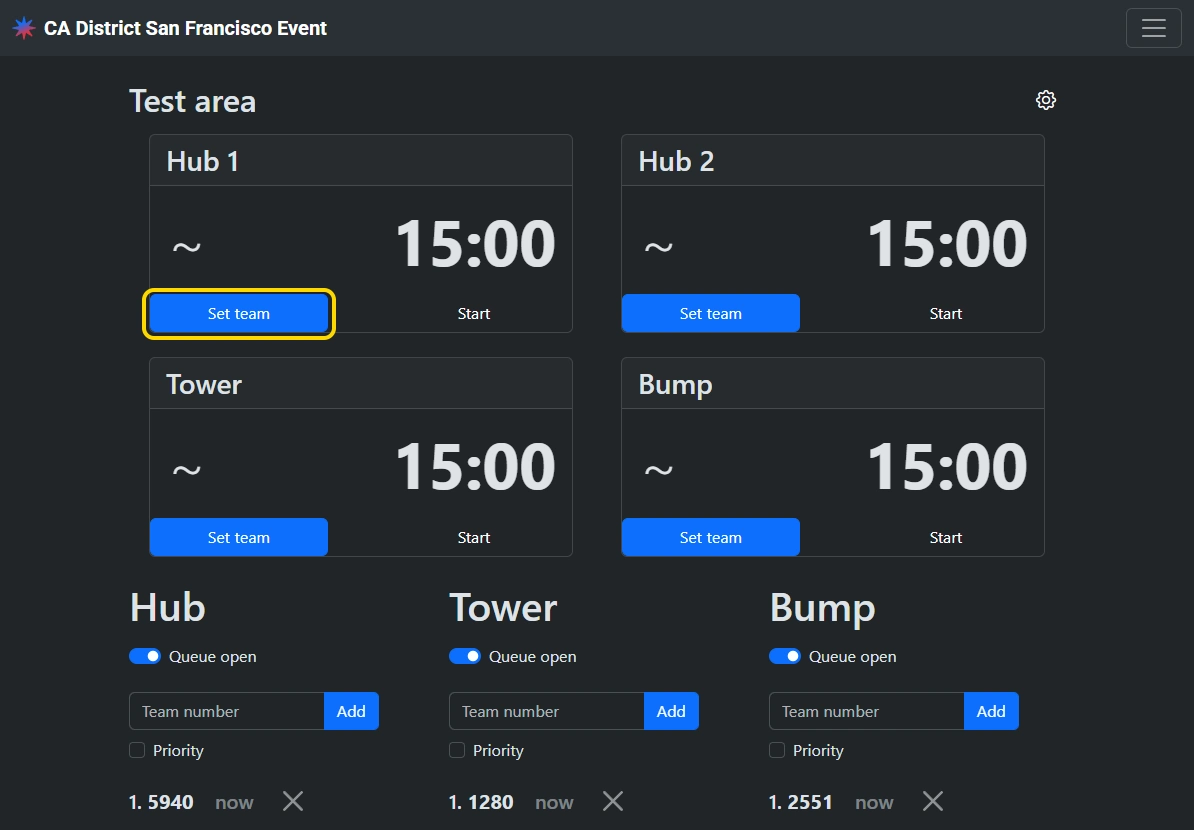Remove team 5940 from Hub queue
This screenshot has width=1194, height=830.
tap(293, 801)
